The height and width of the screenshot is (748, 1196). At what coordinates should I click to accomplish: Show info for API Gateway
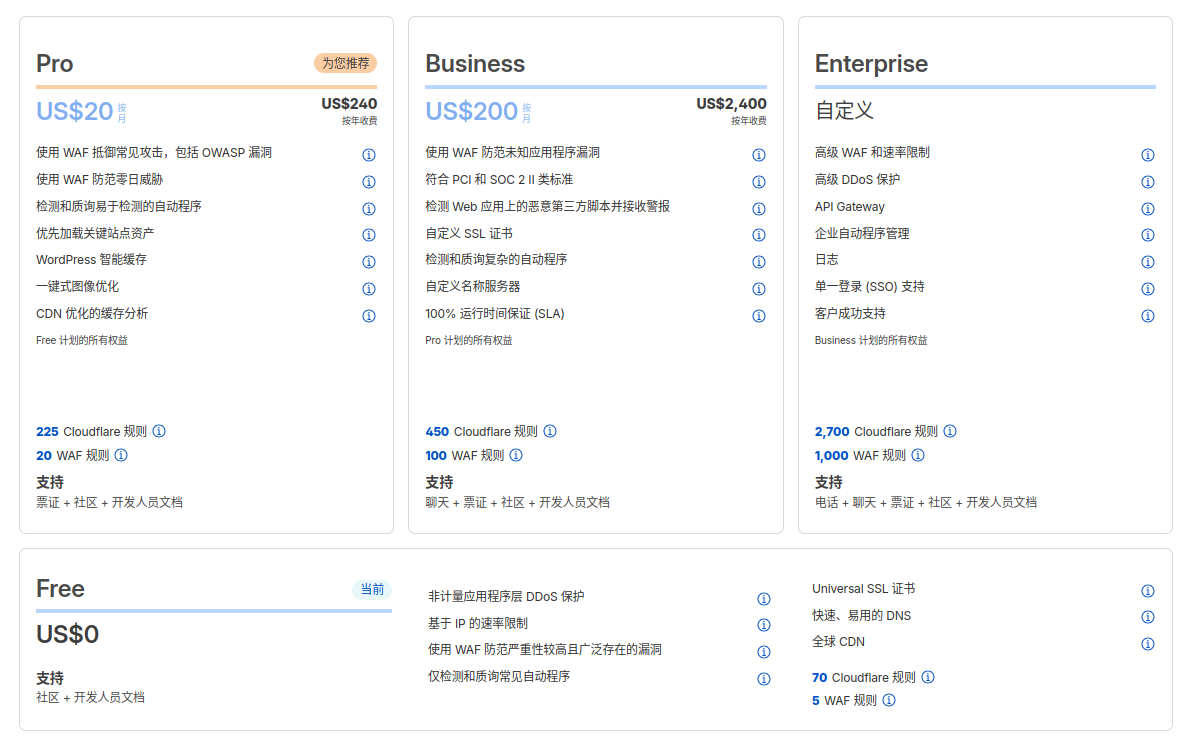point(1147,208)
